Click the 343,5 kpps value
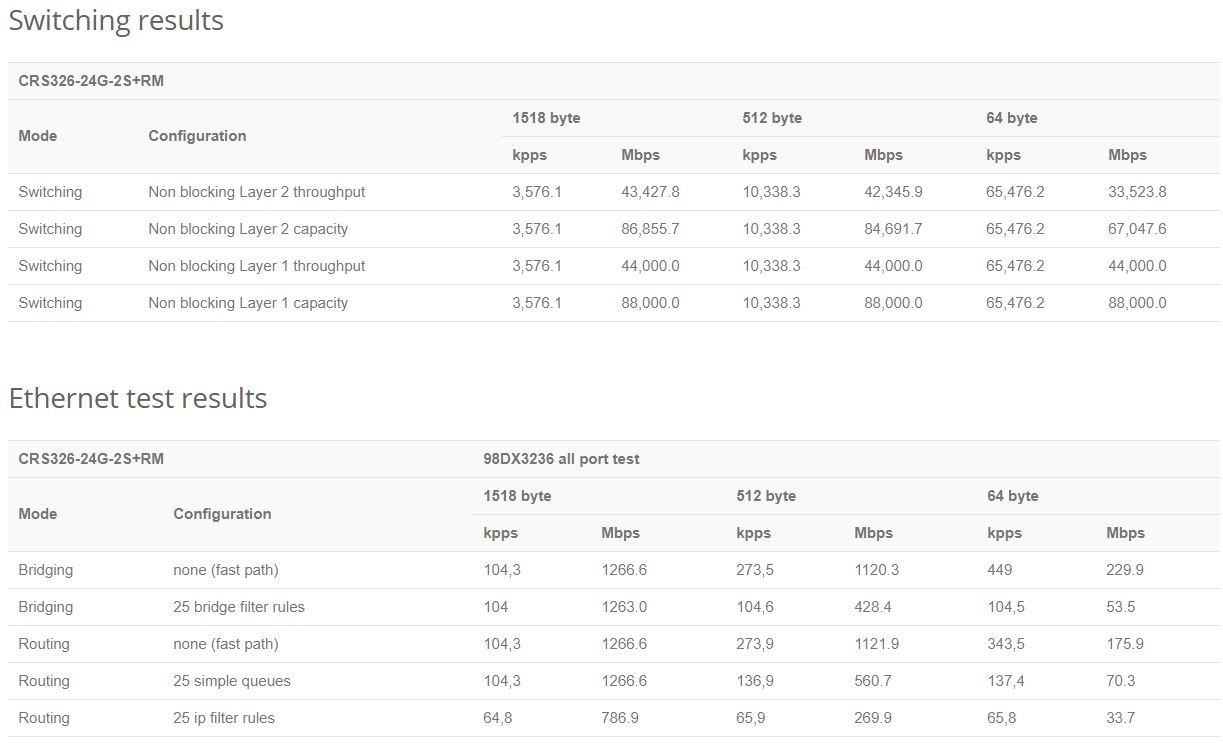 tap(1006, 644)
